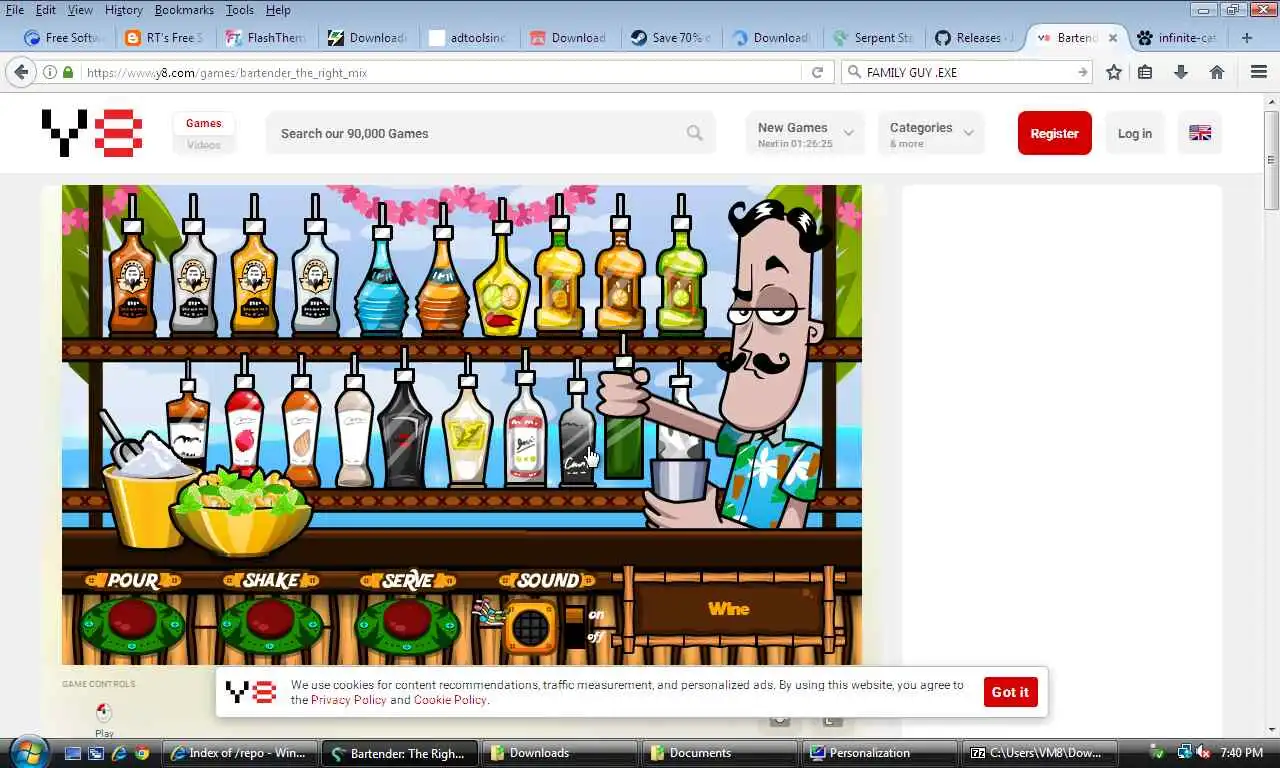Pick the clear bottle with red label
Screen dimensions: 1280x768
525,420
